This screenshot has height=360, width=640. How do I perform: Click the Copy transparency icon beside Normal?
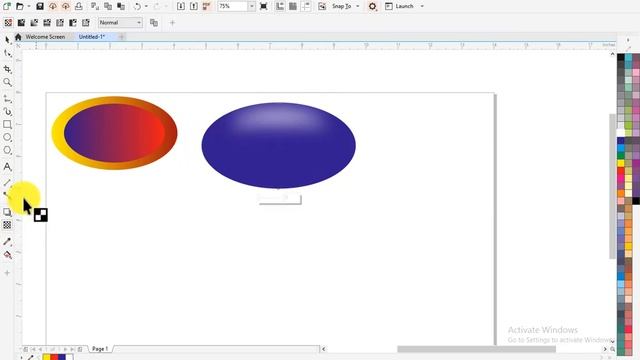154,22
